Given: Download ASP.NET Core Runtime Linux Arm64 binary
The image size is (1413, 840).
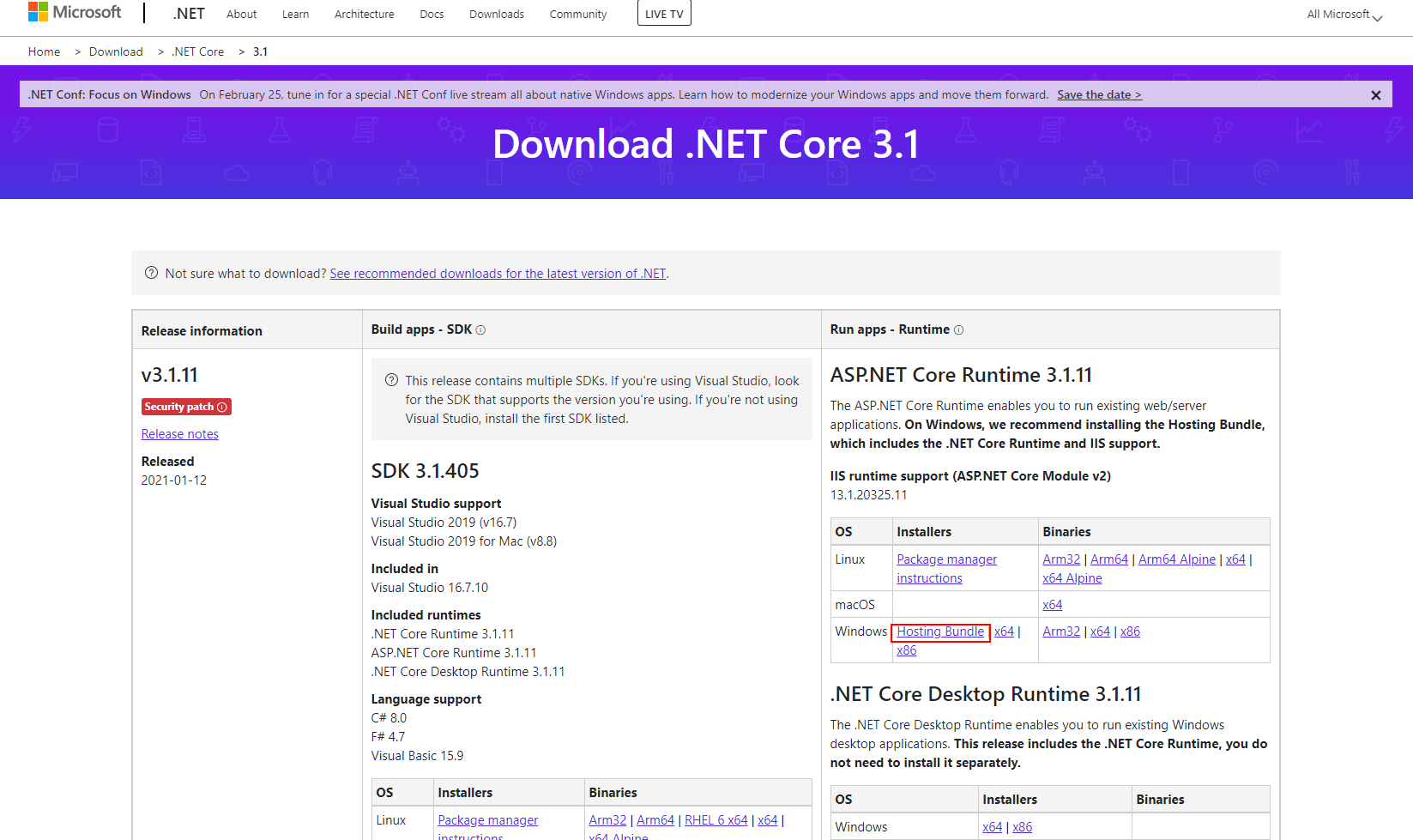Looking at the screenshot, I should [x=1109, y=559].
